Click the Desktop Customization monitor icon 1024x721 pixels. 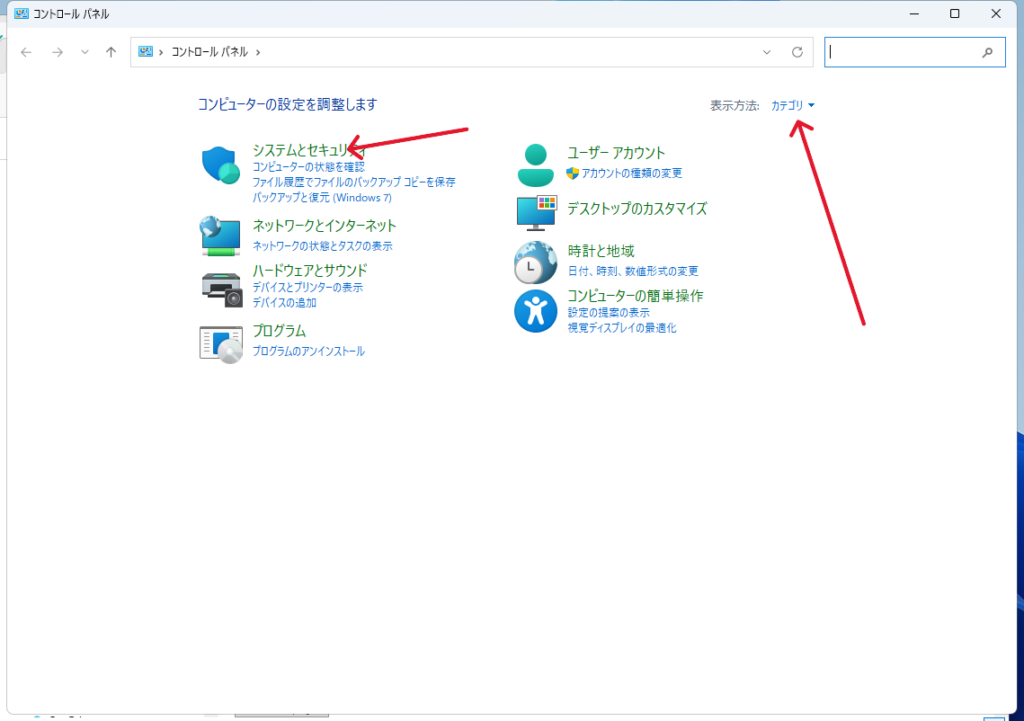535,212
